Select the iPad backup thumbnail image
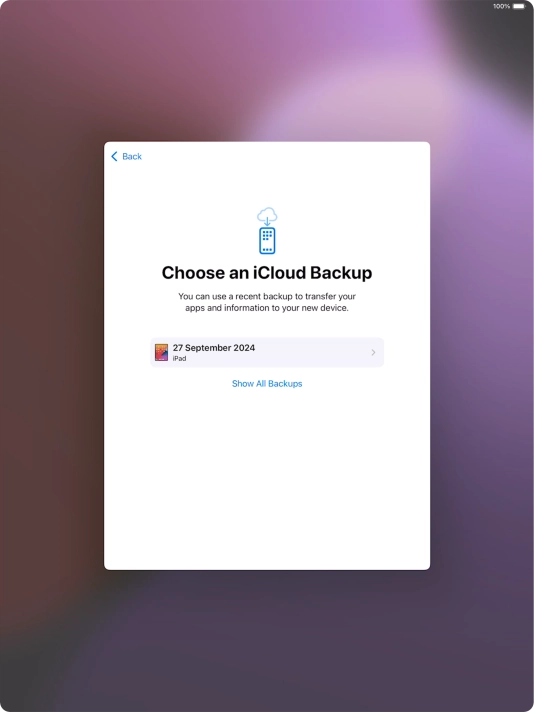Image resolution: width=534 pixels, height=712 pixels. [161, 352]
